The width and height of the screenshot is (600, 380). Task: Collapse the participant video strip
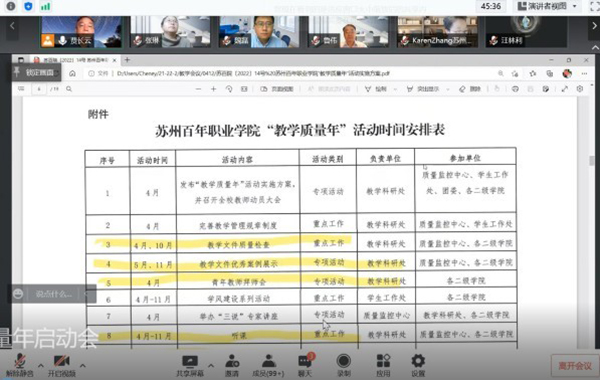click(595, 48)
